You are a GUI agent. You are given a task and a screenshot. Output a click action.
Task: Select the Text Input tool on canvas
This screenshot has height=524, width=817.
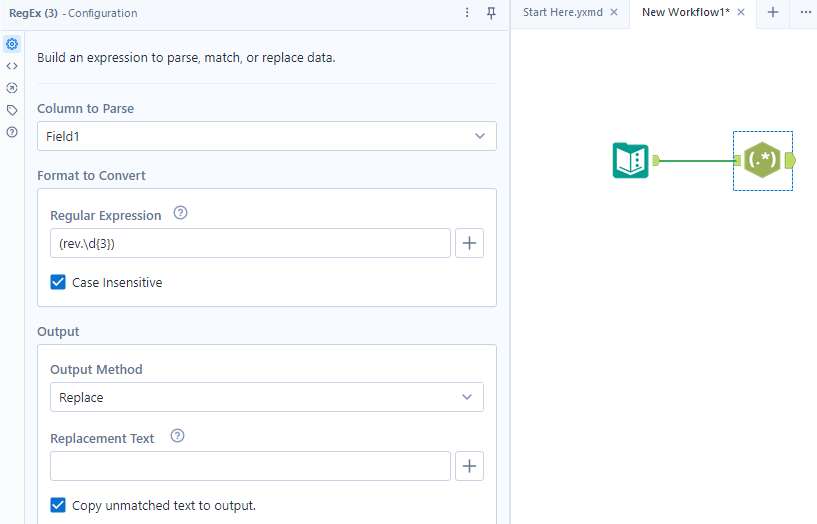(x=630, y=160)
